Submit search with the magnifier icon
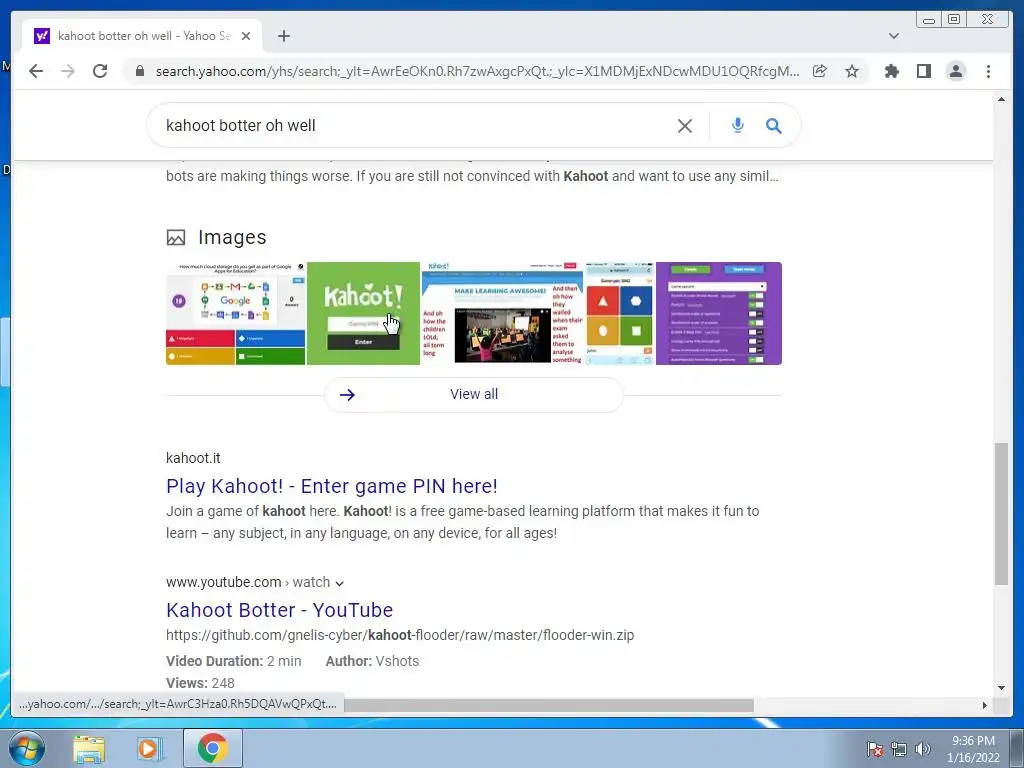Screen dimensions: 1024x768 pos(773,125)
